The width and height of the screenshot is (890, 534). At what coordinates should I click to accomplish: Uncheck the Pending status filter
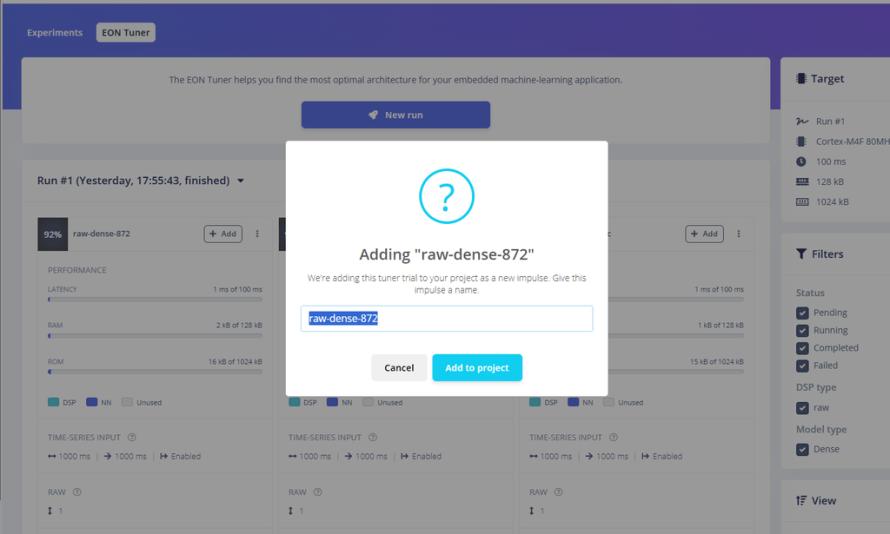pos(802,313)
